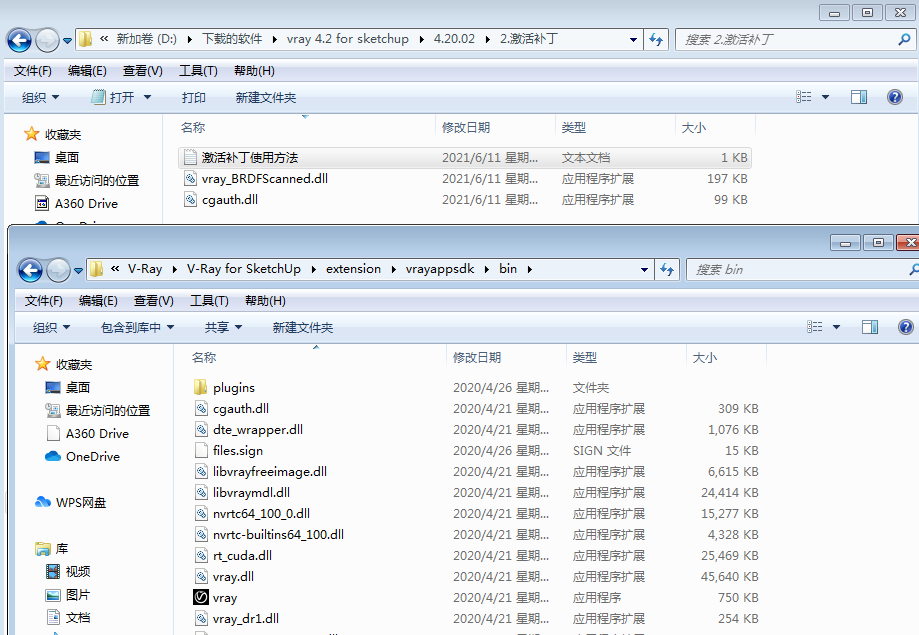The height and width of the screenshot is (635, 919).
Task: Click 新建文件夹 in the bin window
Action: pos(302,327)
